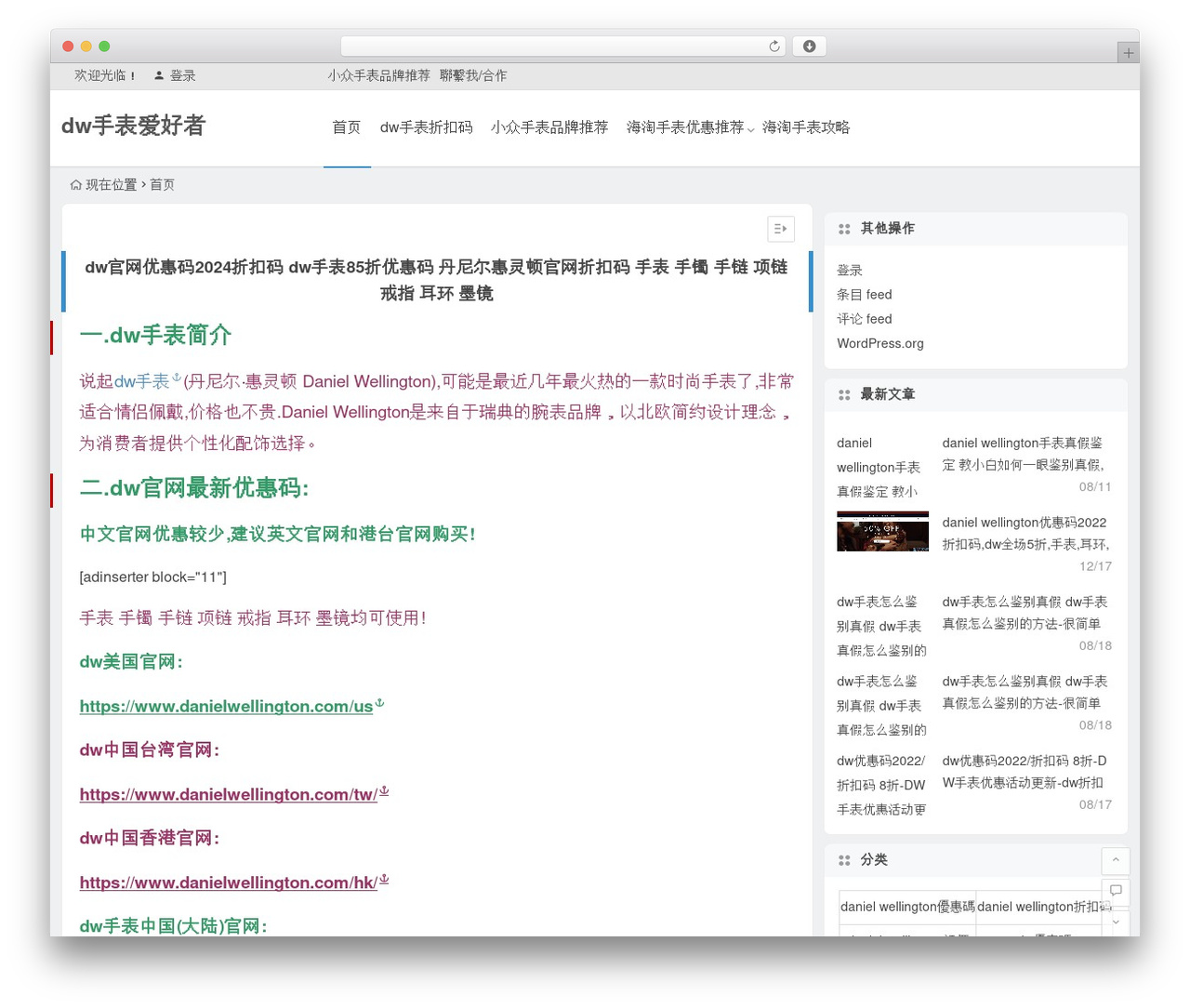Click the browser reload icon
This screenshot has height=1008, width=1190.
coord(774,46)
